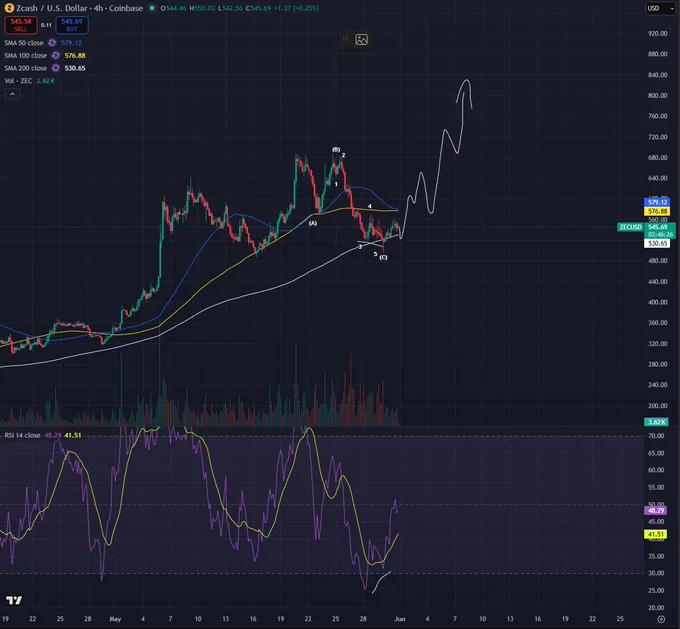Click the 579.12 value beside SMA 50
This screenshot has height=629, width=680.
click(x=71, y=43)
